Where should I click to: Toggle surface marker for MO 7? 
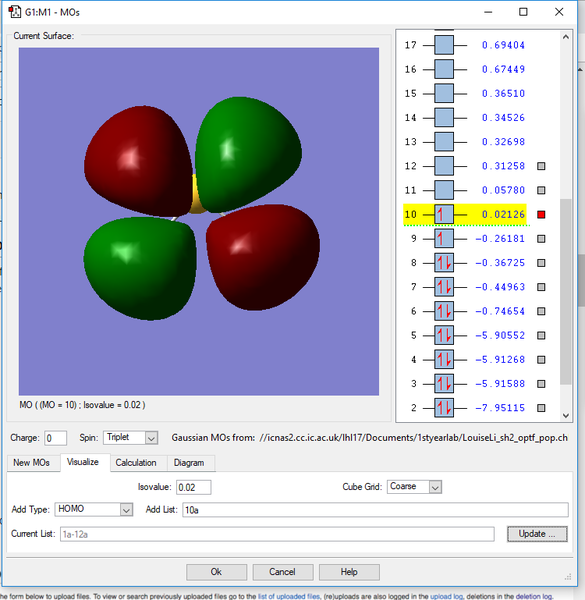541,287
